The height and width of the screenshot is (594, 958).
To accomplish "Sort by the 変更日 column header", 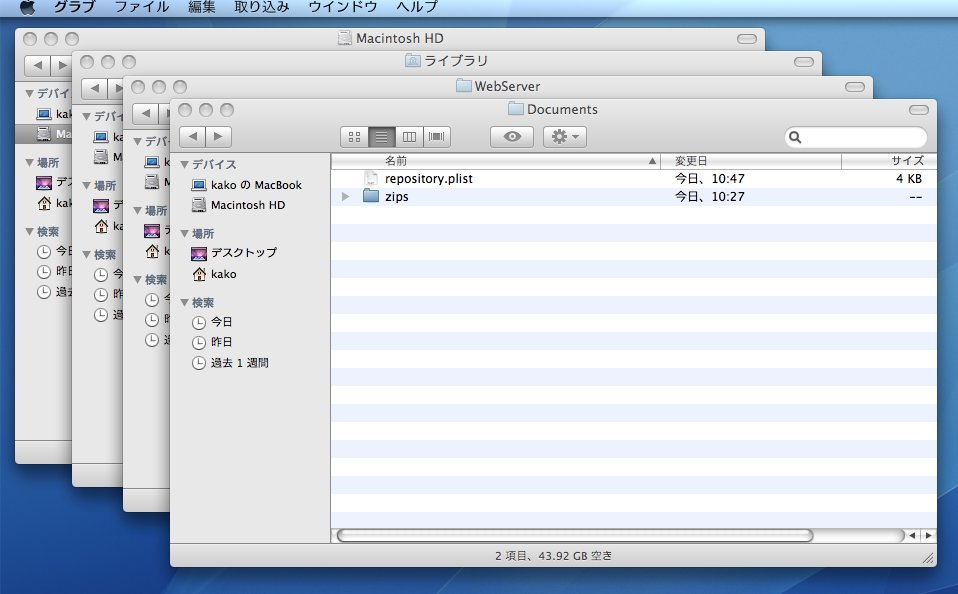I will click(x=751, y=161).
